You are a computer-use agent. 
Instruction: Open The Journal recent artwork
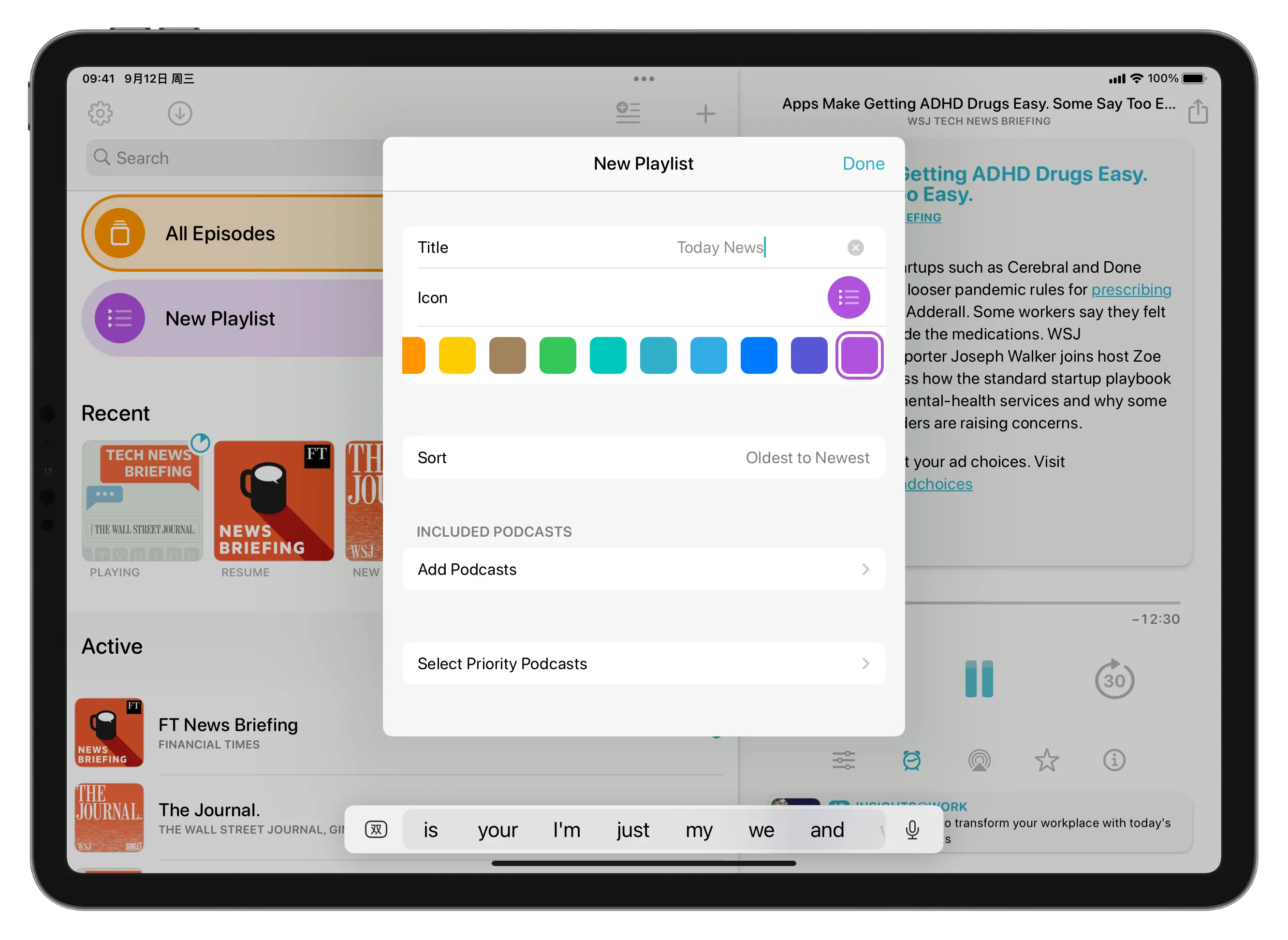[x=364, y=501]
